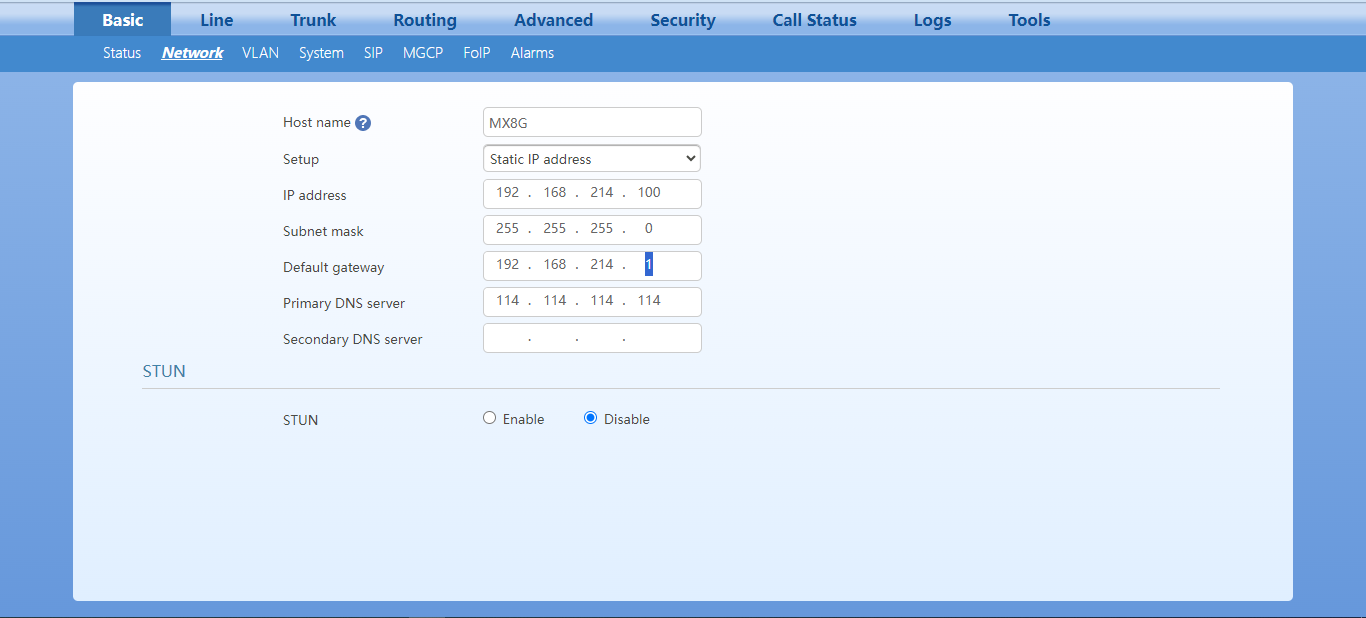Go to the Routing tab
The image size is (1366, 618).
(x=425, y=20)
